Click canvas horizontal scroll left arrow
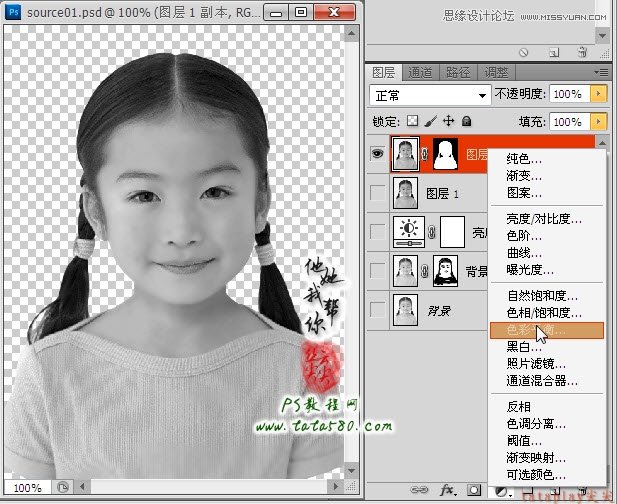Screen dimensions: 617x504 [82, 487]
